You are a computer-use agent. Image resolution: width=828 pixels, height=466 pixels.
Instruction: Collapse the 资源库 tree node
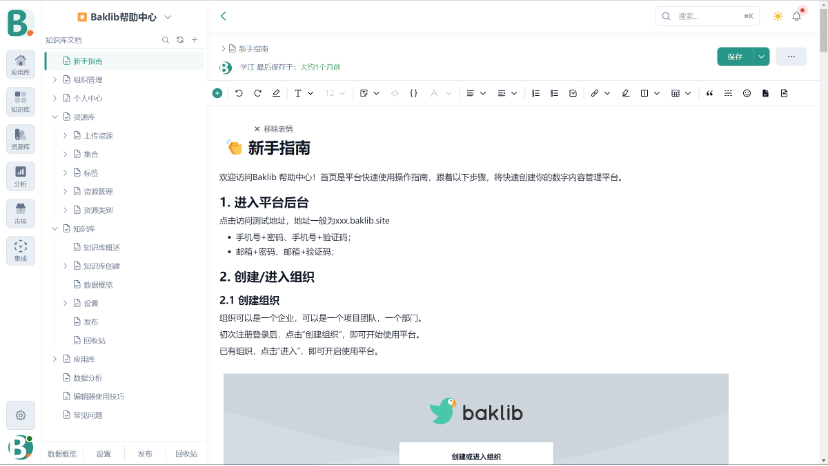[55, 117]
